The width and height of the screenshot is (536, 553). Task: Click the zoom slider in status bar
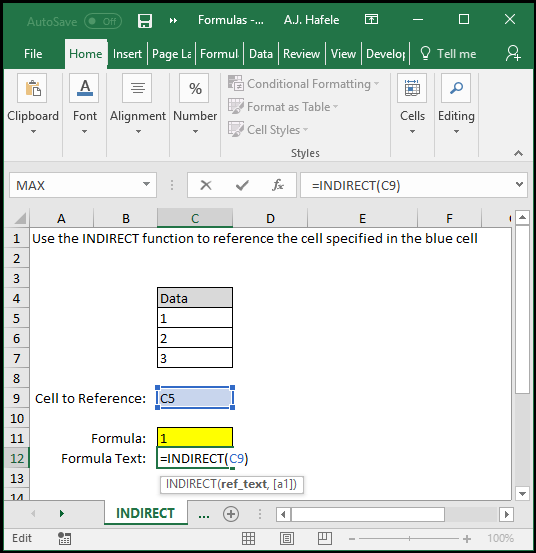pos(409,539)
